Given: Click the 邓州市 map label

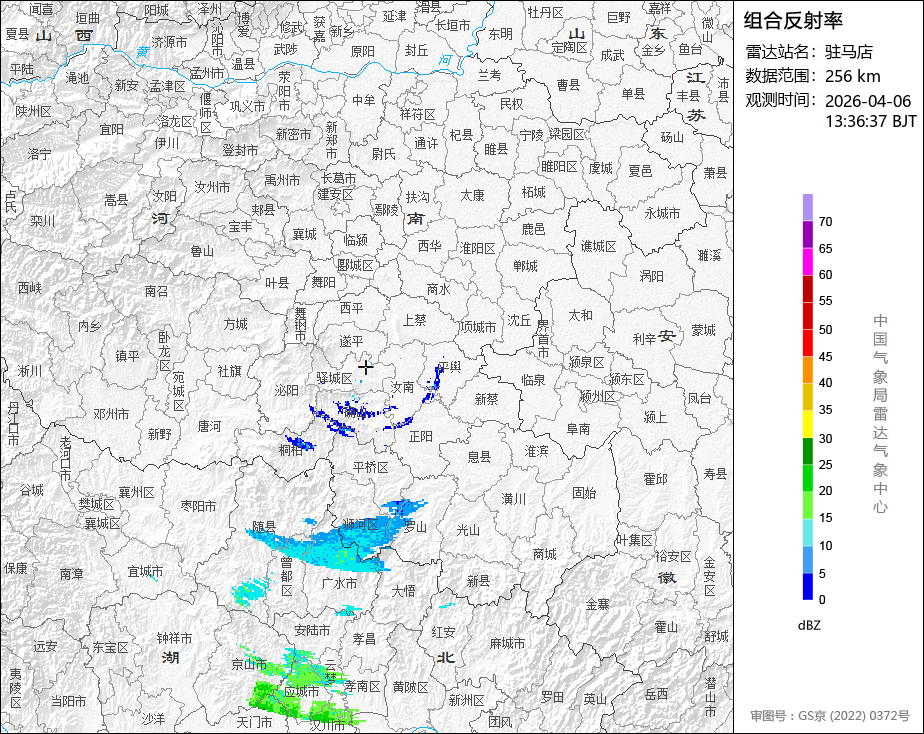Looking at the screenshot, I should [111, 414].
